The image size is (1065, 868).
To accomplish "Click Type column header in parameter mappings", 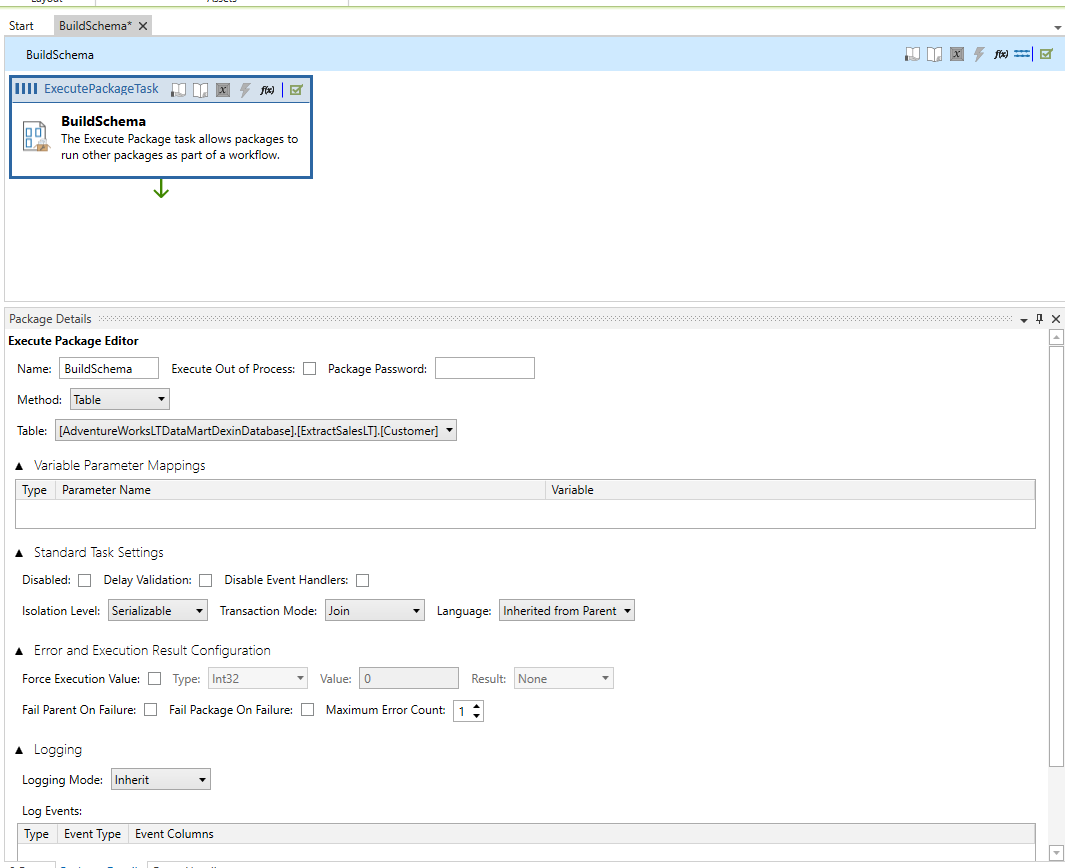I will 35,490.
